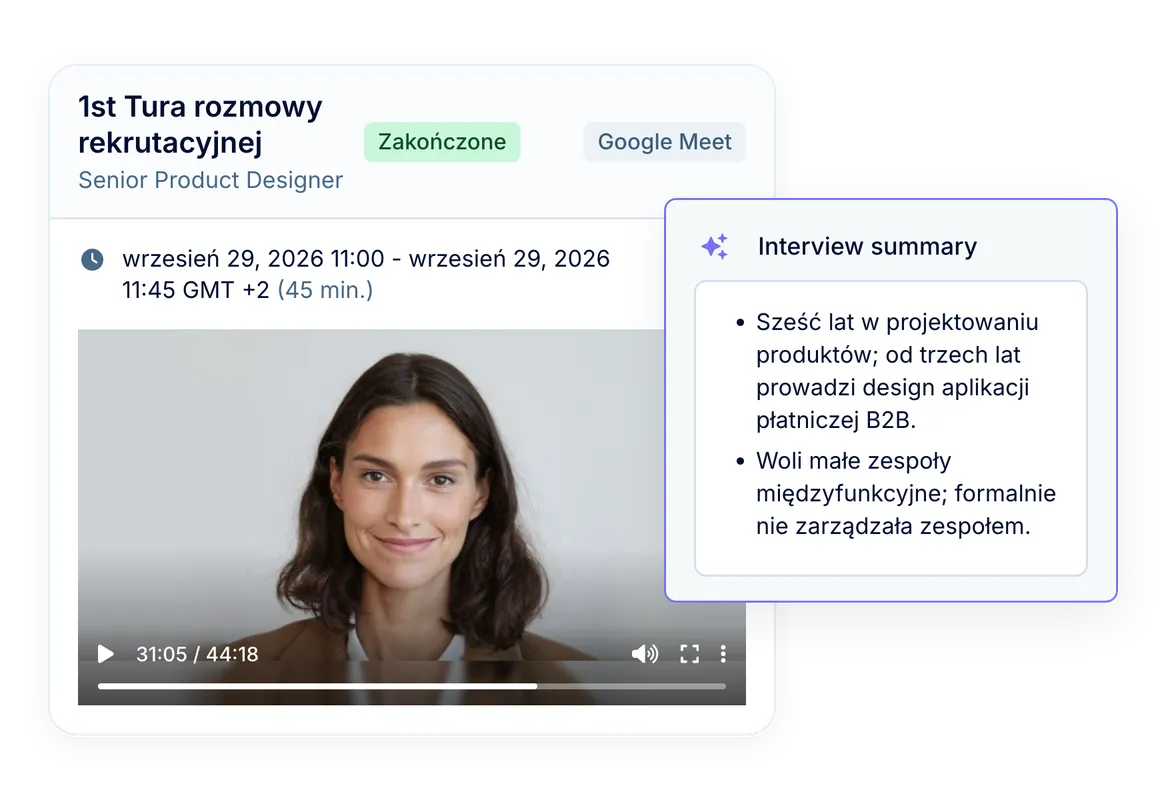Click the (45 min.) duration text

325,290
